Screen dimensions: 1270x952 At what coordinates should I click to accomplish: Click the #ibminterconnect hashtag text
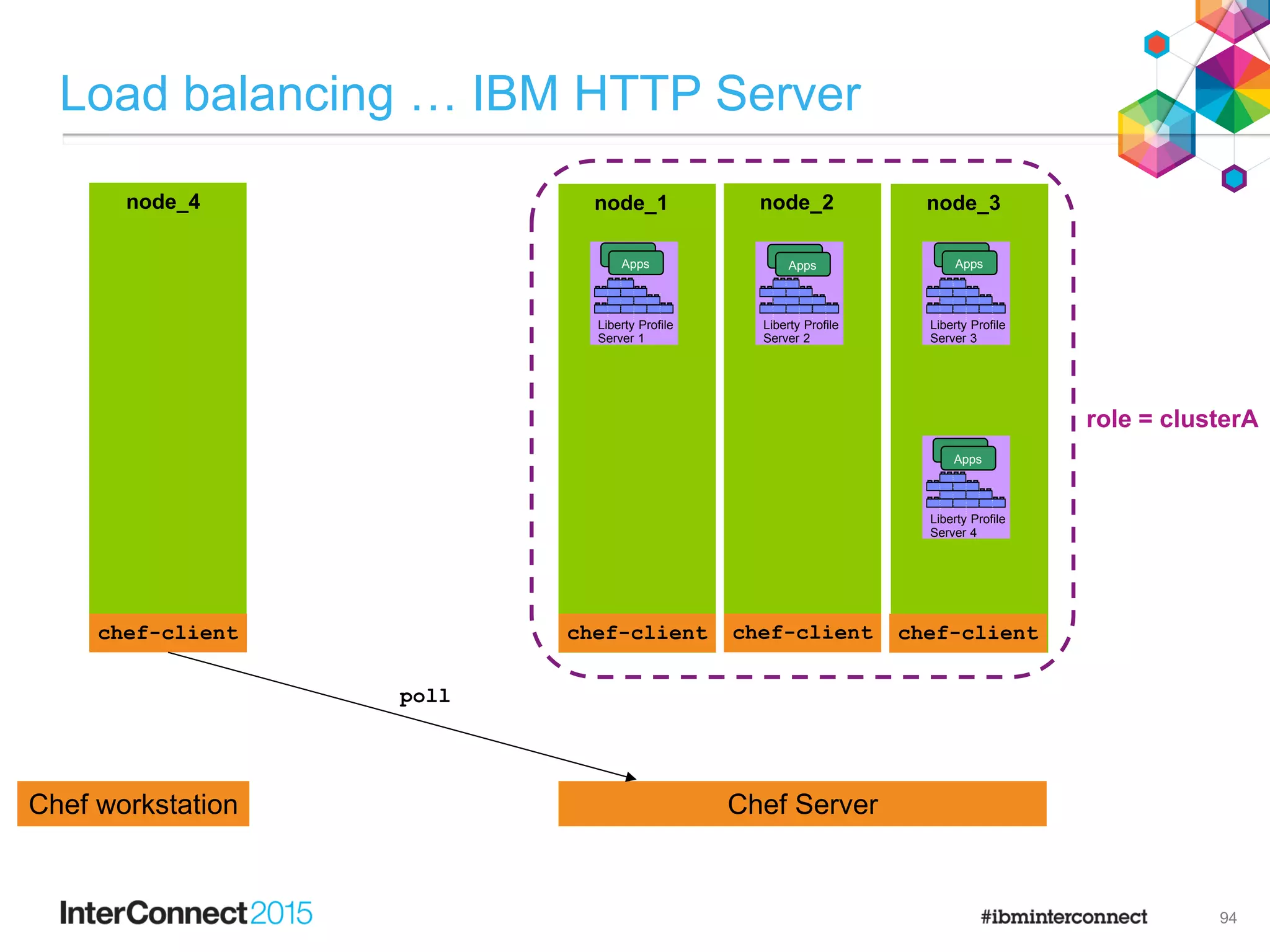1064,917
